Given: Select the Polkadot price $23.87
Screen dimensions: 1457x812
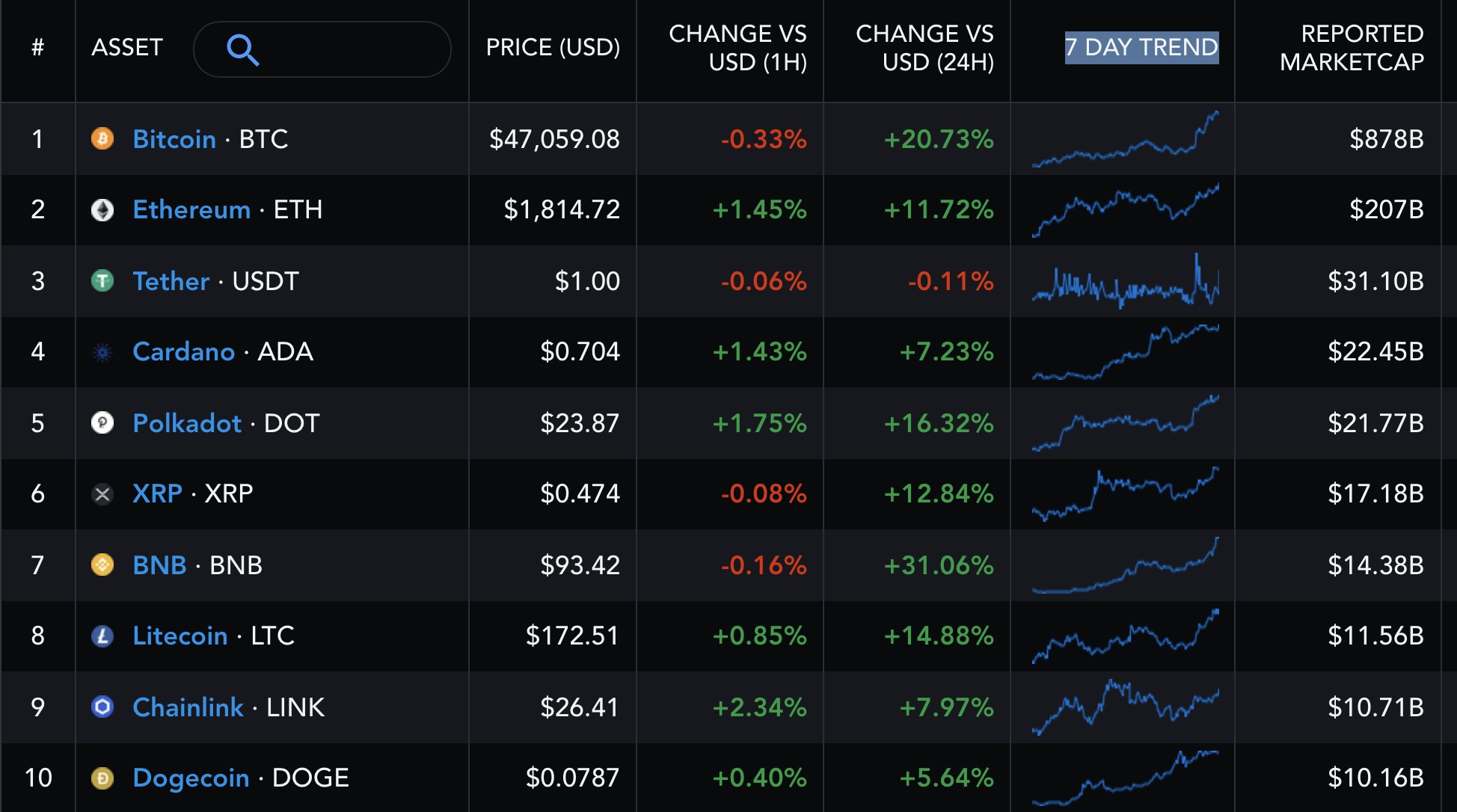Looking at the screenshot, I should (x=580, y=423).
